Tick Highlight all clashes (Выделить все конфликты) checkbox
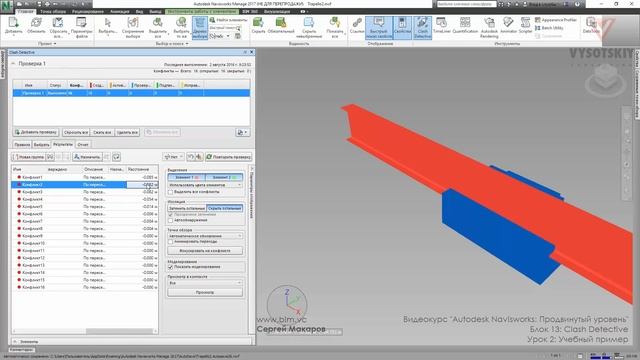 pos(170,192)
